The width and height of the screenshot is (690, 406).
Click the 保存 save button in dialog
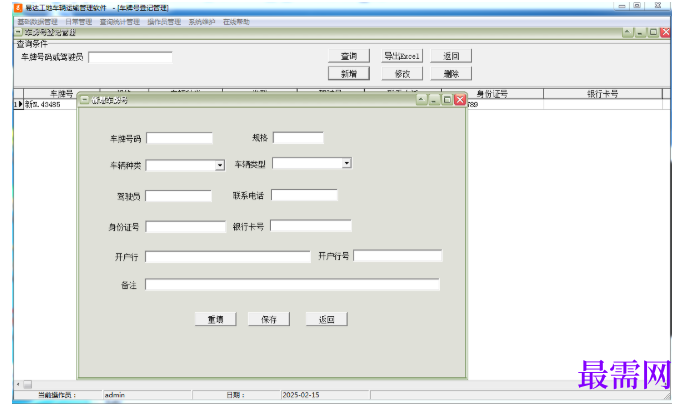click(x=268, y=319)
